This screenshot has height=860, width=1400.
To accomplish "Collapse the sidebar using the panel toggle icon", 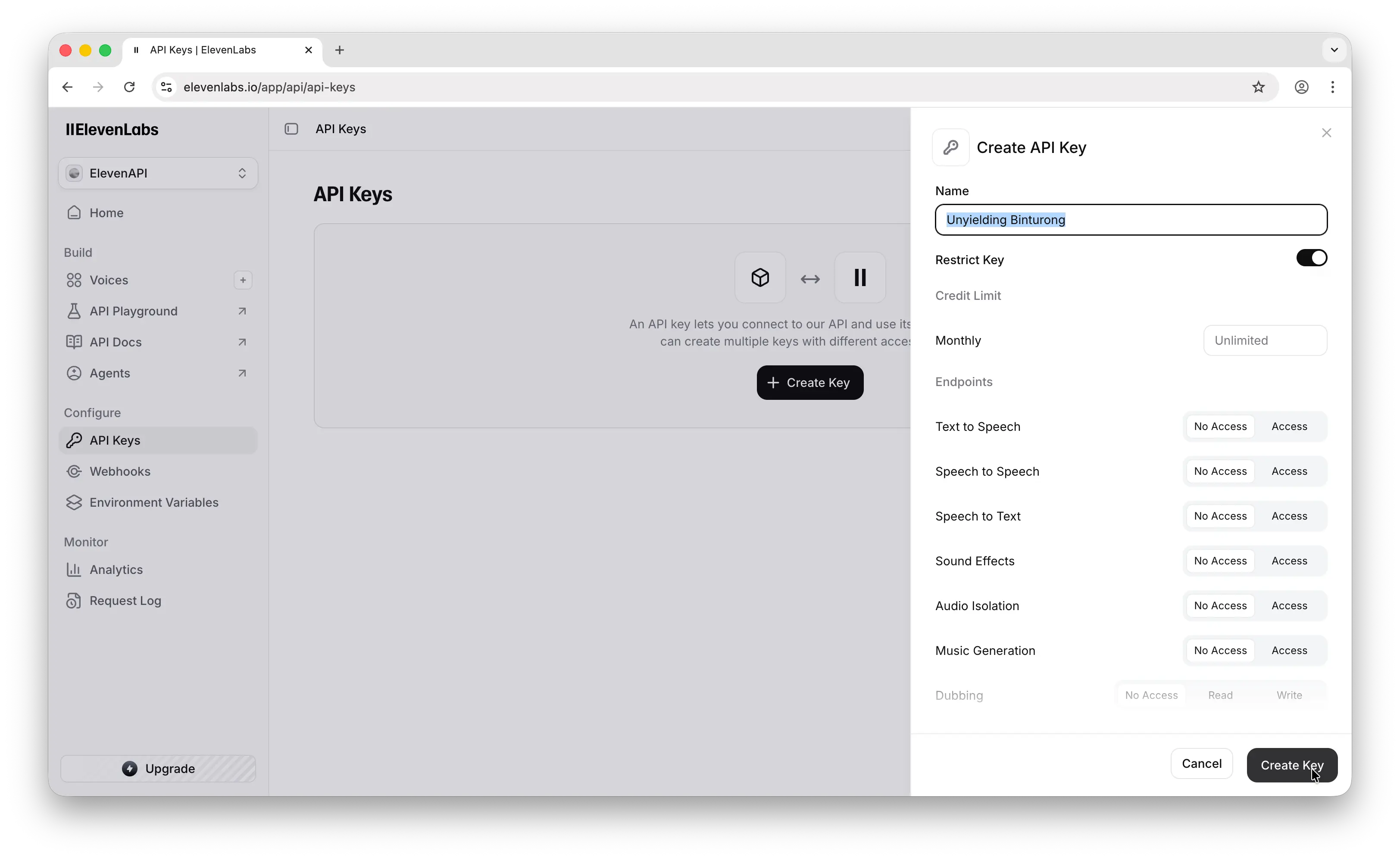I will pos(291,128).
